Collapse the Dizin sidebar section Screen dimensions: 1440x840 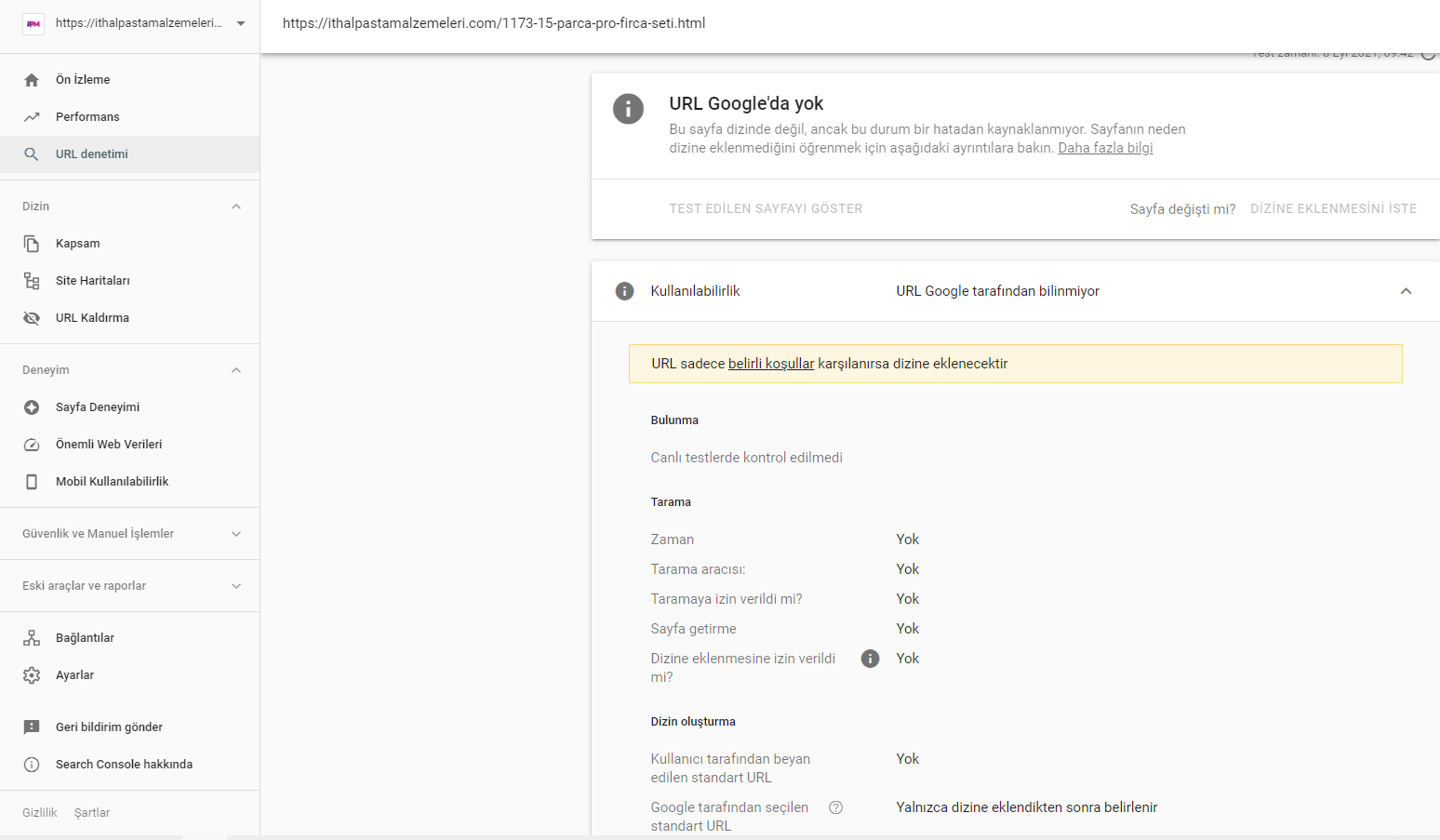(x=236, y=207)
